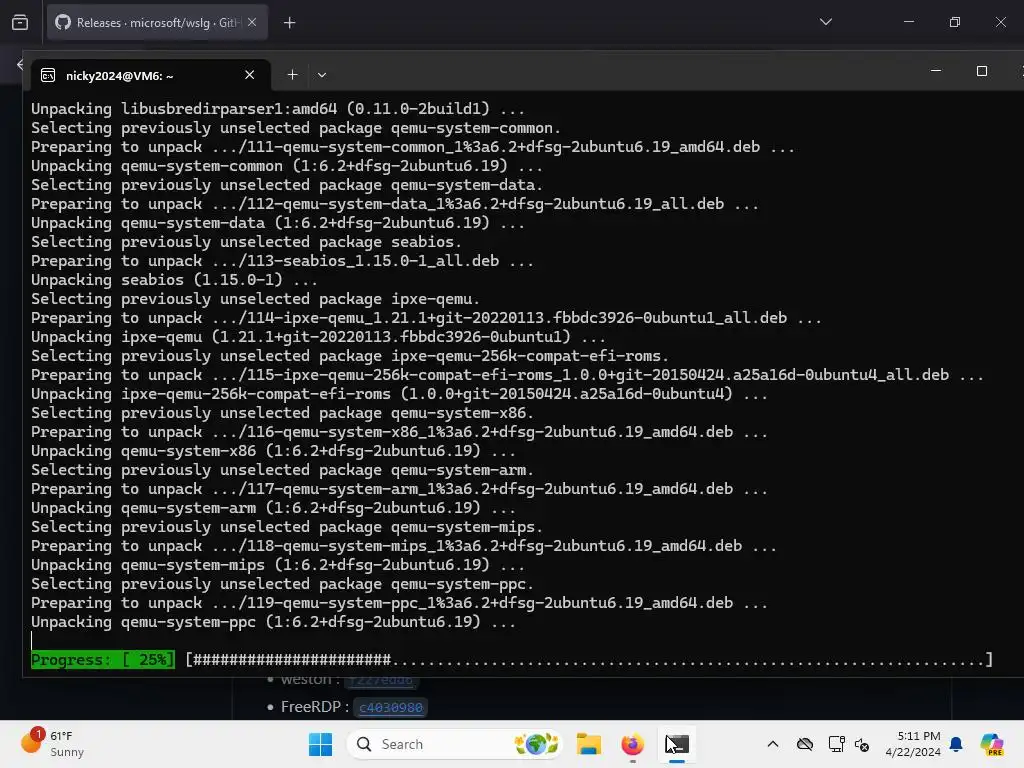Click 'Unpacking libusbredirparser1:amd64' line
Image resolution: width=1024 pixels, height=768 pixels.
[x=278, y=109]
